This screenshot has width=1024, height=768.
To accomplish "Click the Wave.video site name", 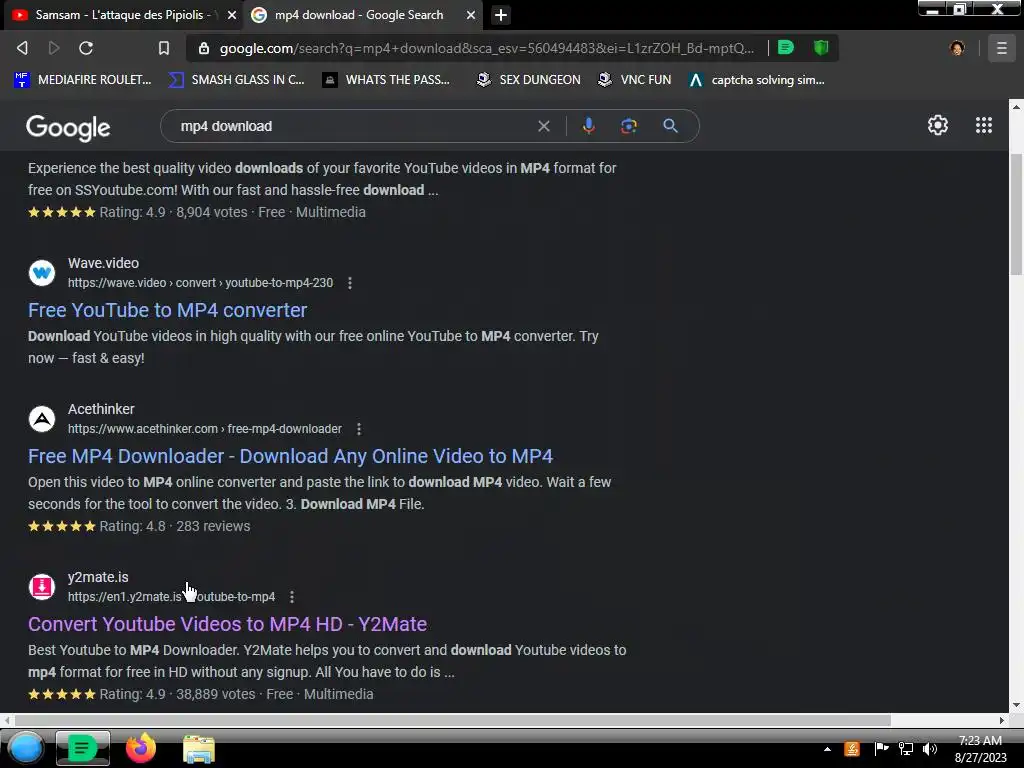I will (x=103, y=263).
